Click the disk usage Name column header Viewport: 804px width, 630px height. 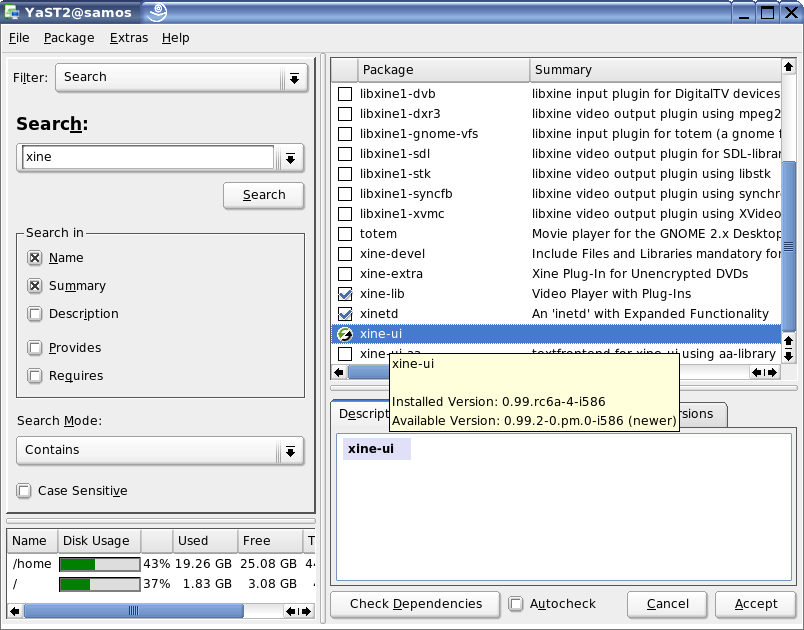[32, 541]
